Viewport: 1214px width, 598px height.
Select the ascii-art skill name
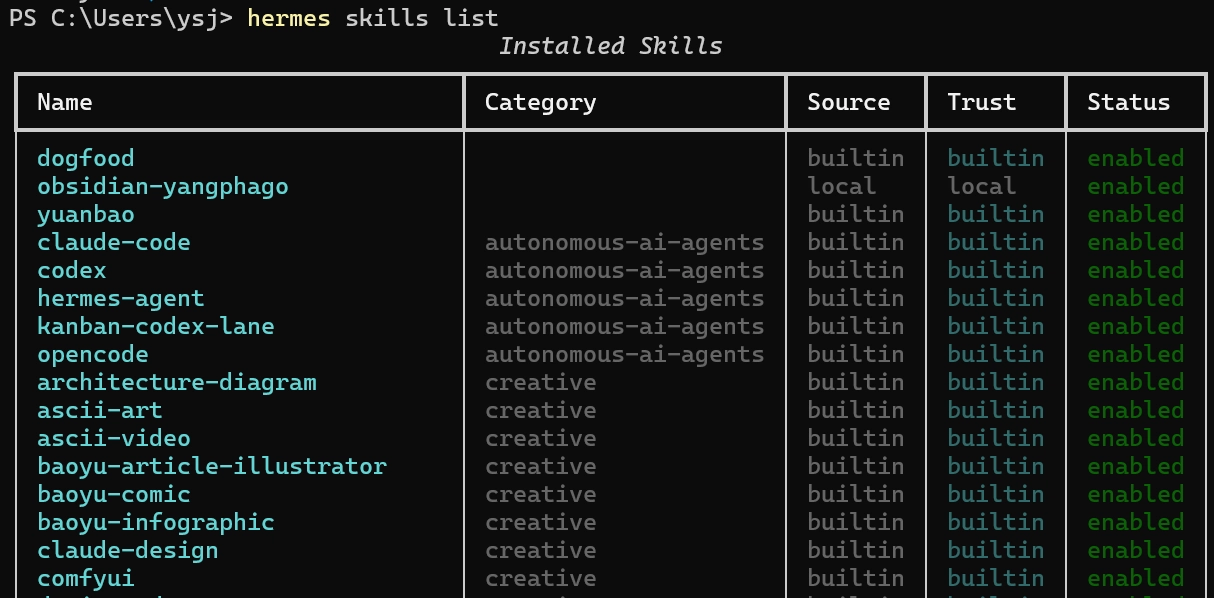[x=100, y=410]
